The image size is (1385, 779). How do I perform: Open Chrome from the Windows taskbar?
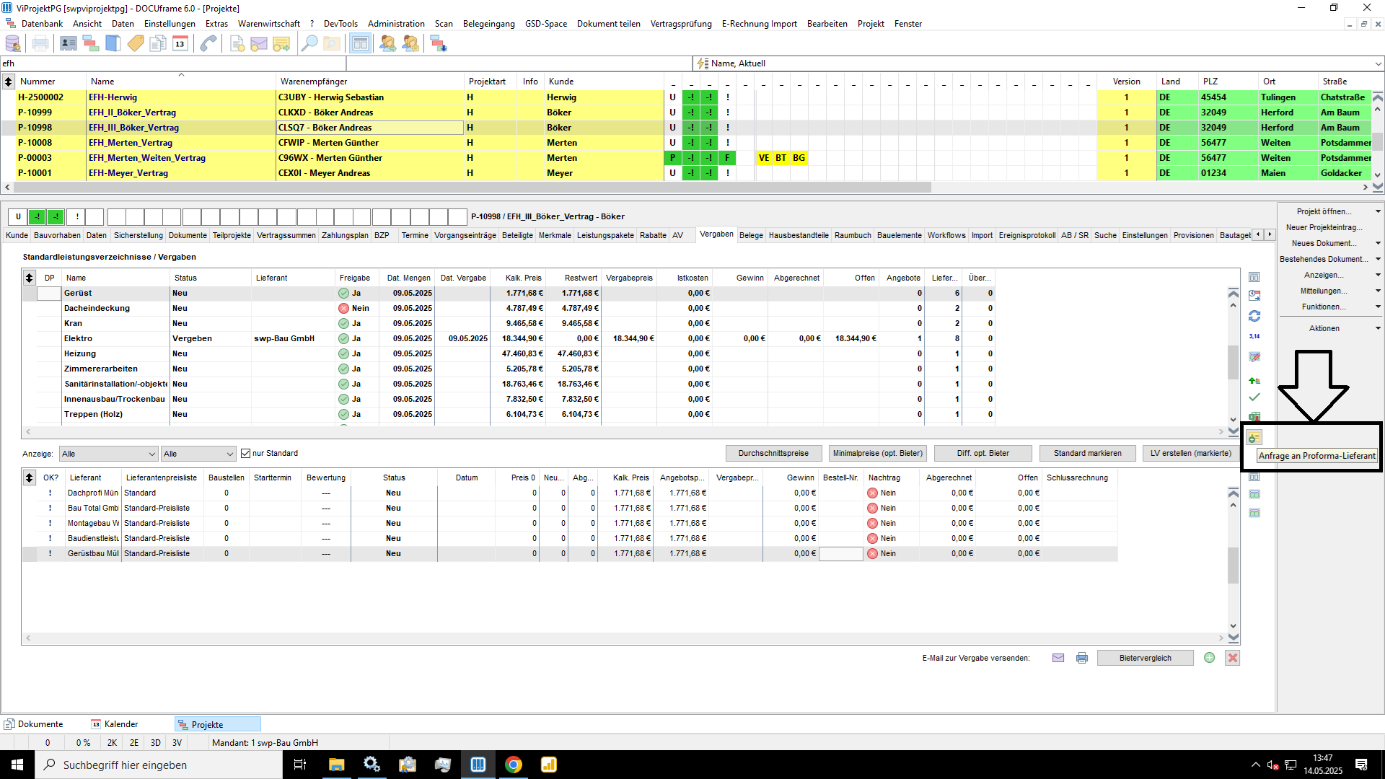pos(513,764)
